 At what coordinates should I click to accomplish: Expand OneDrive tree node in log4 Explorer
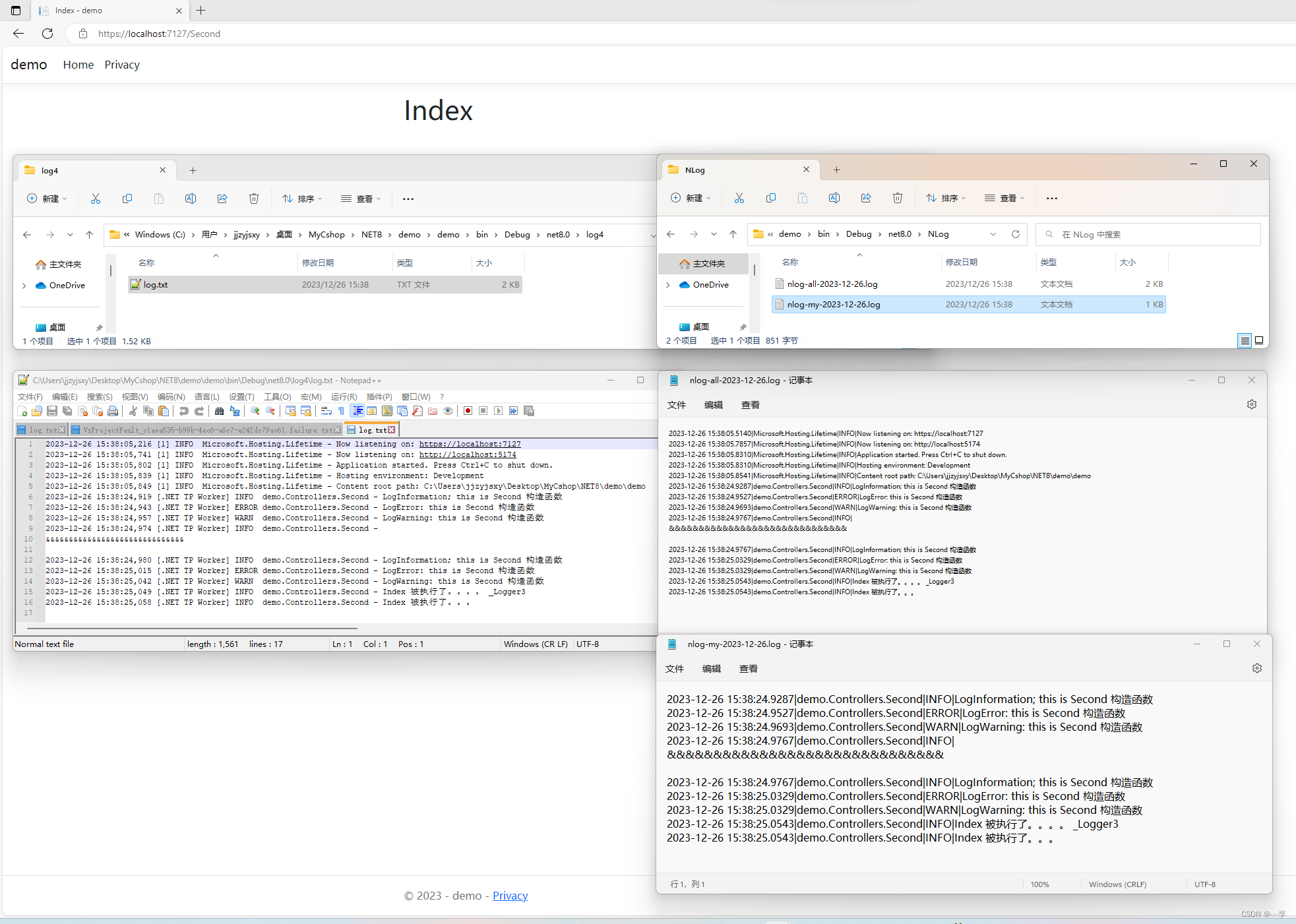click(24, 286)
